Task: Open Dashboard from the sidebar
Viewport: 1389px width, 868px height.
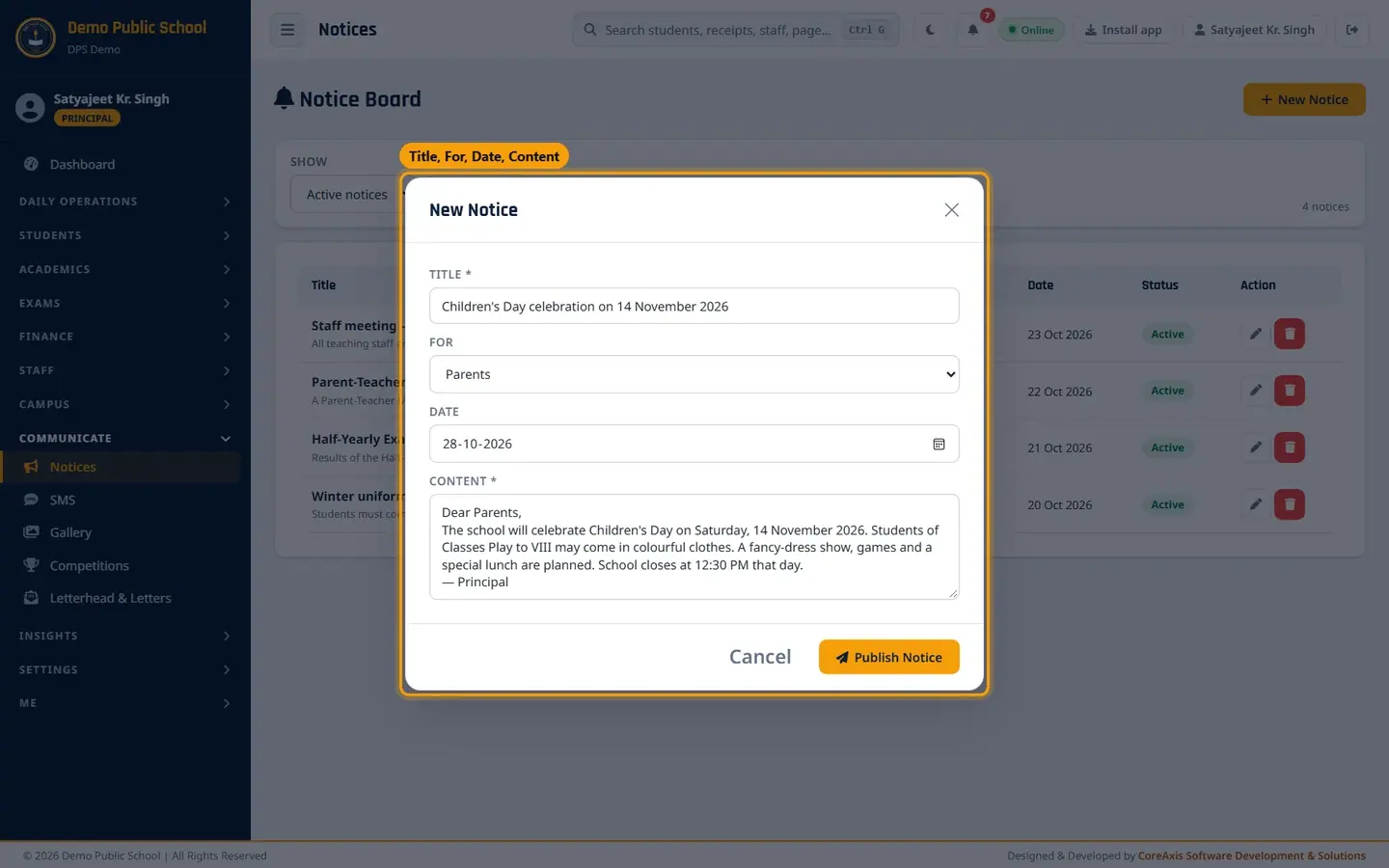Action: tap(121, 164)
